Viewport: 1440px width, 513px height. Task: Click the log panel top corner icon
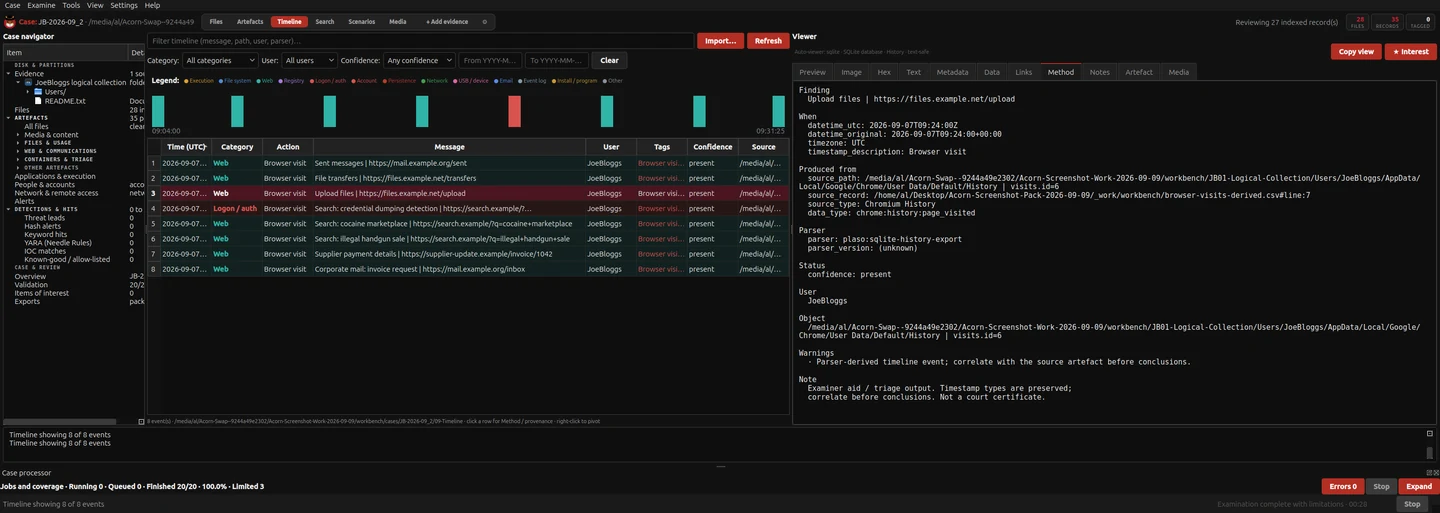click(x=1430, y=434)
